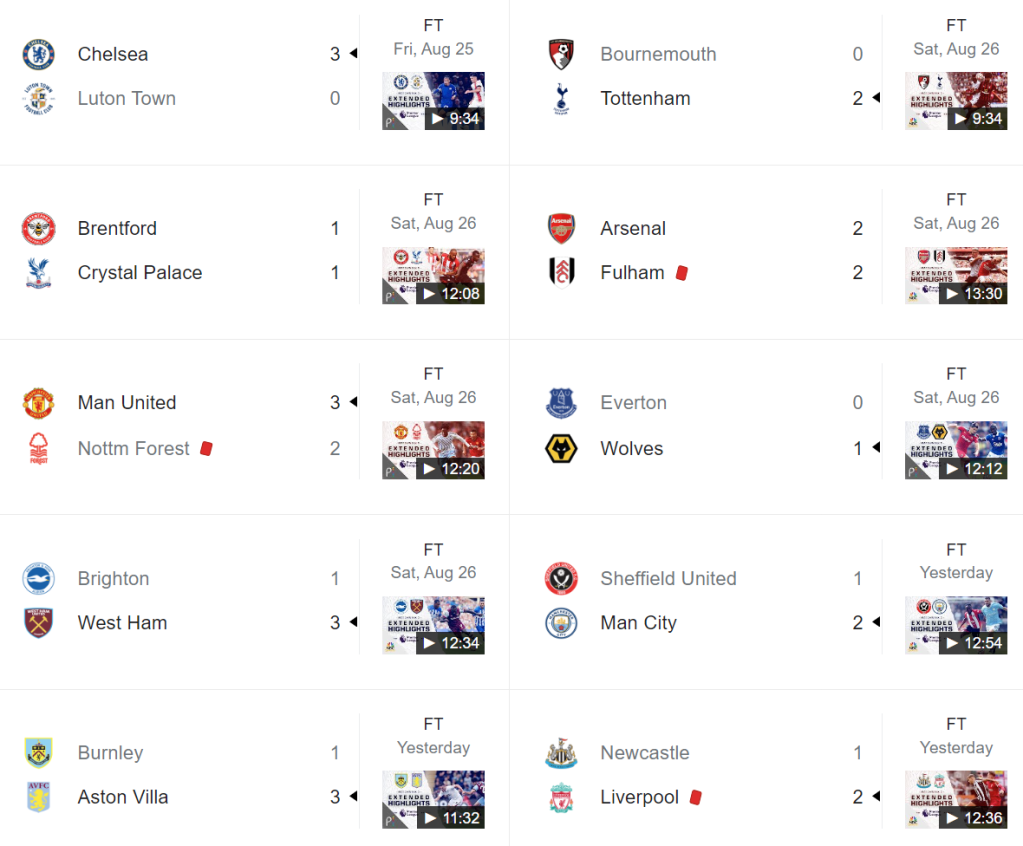The width and height of the screenshot is (1023, 846).
Task: Play Chelsea vs Luton Town highlights video
Action: (433, 101)
